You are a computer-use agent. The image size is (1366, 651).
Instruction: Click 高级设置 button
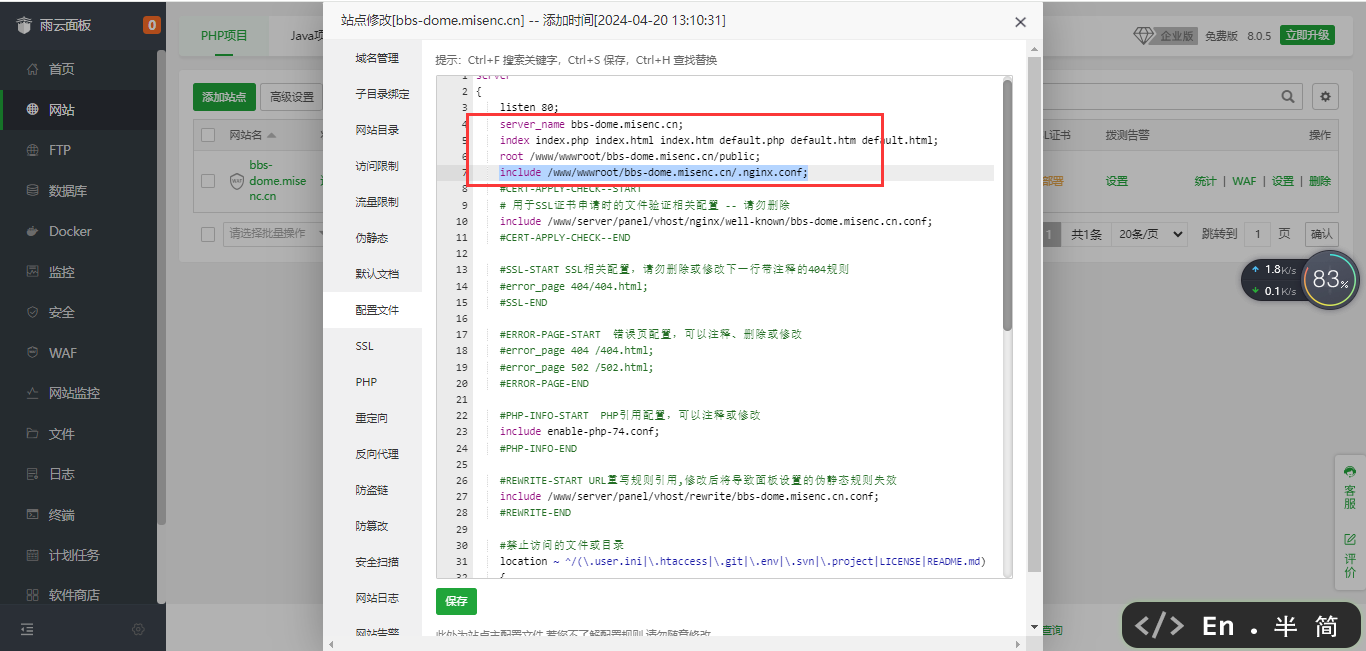tap(292, 97)
